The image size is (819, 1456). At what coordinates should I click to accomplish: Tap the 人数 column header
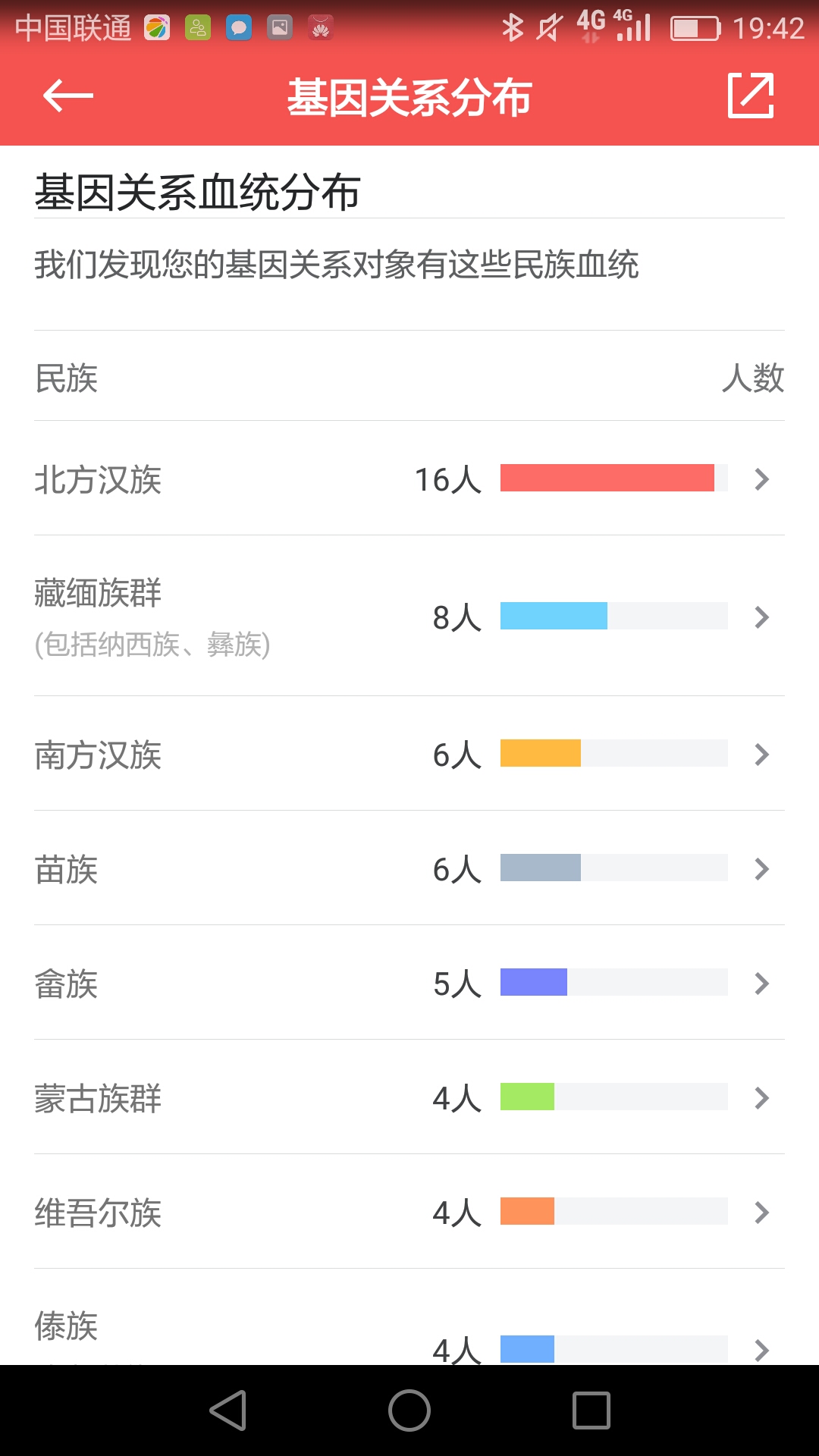[752, 378]
